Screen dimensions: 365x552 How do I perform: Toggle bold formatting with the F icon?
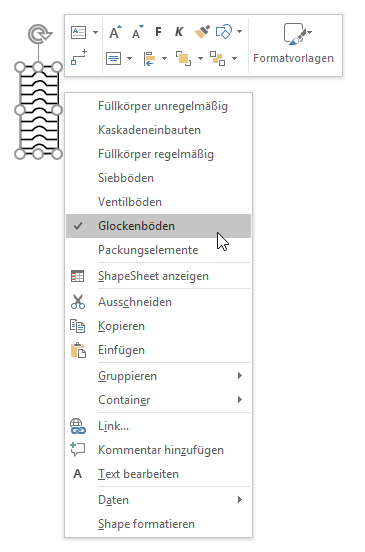(x=158, y=32)
